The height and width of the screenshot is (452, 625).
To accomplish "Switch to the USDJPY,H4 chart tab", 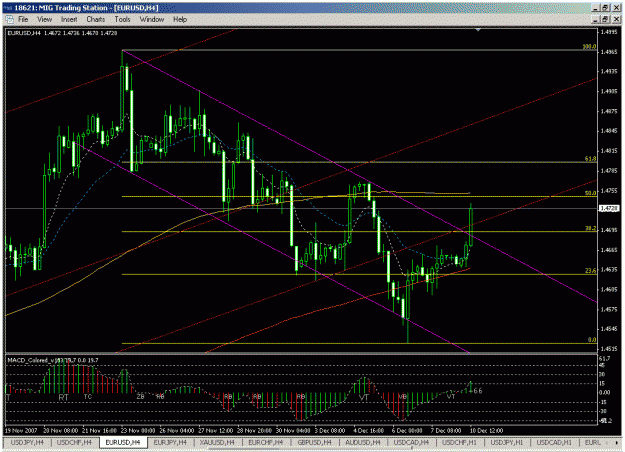I will (x=27, y=442).
